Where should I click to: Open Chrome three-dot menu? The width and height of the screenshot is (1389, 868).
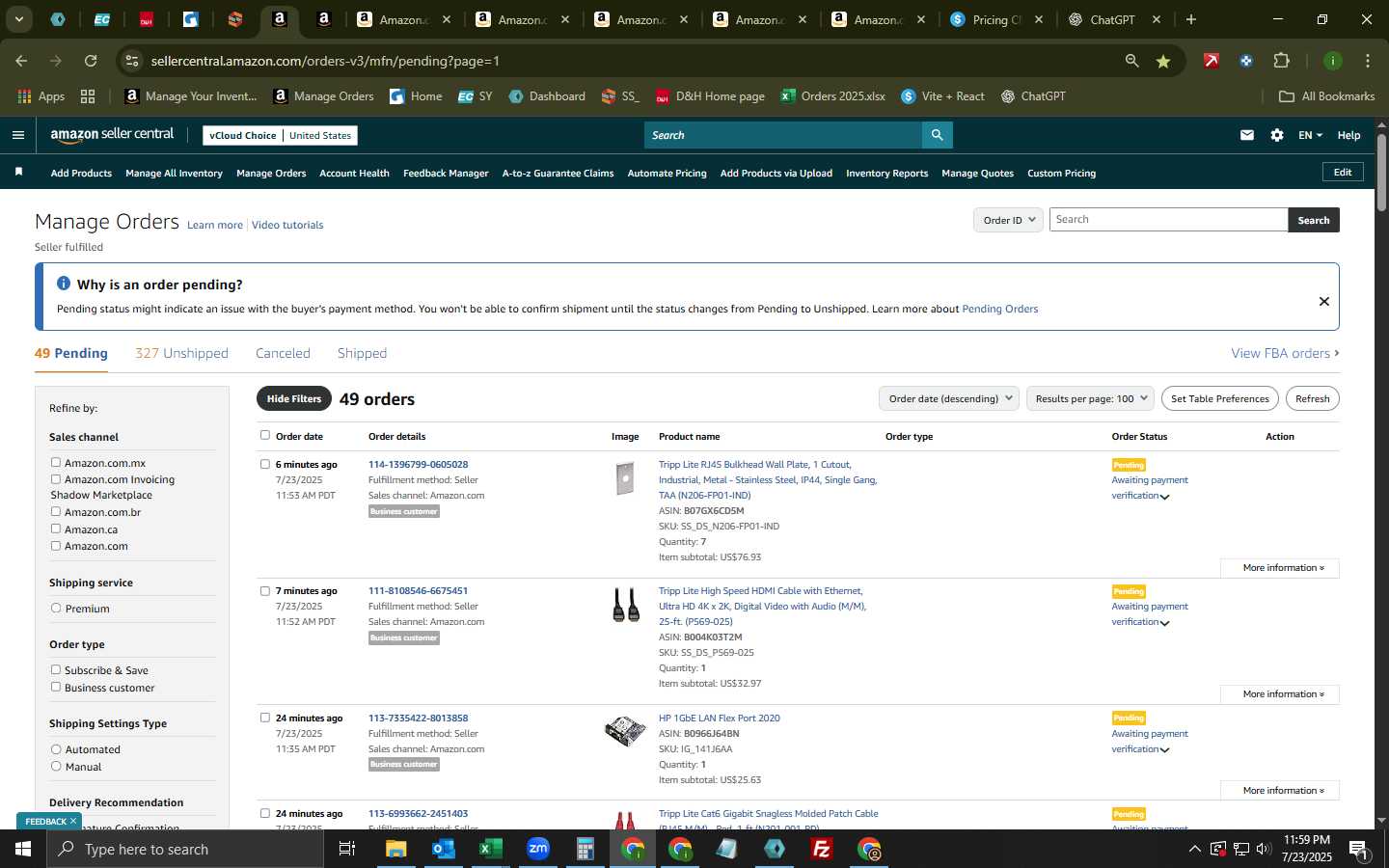(x=1367, y=61)
